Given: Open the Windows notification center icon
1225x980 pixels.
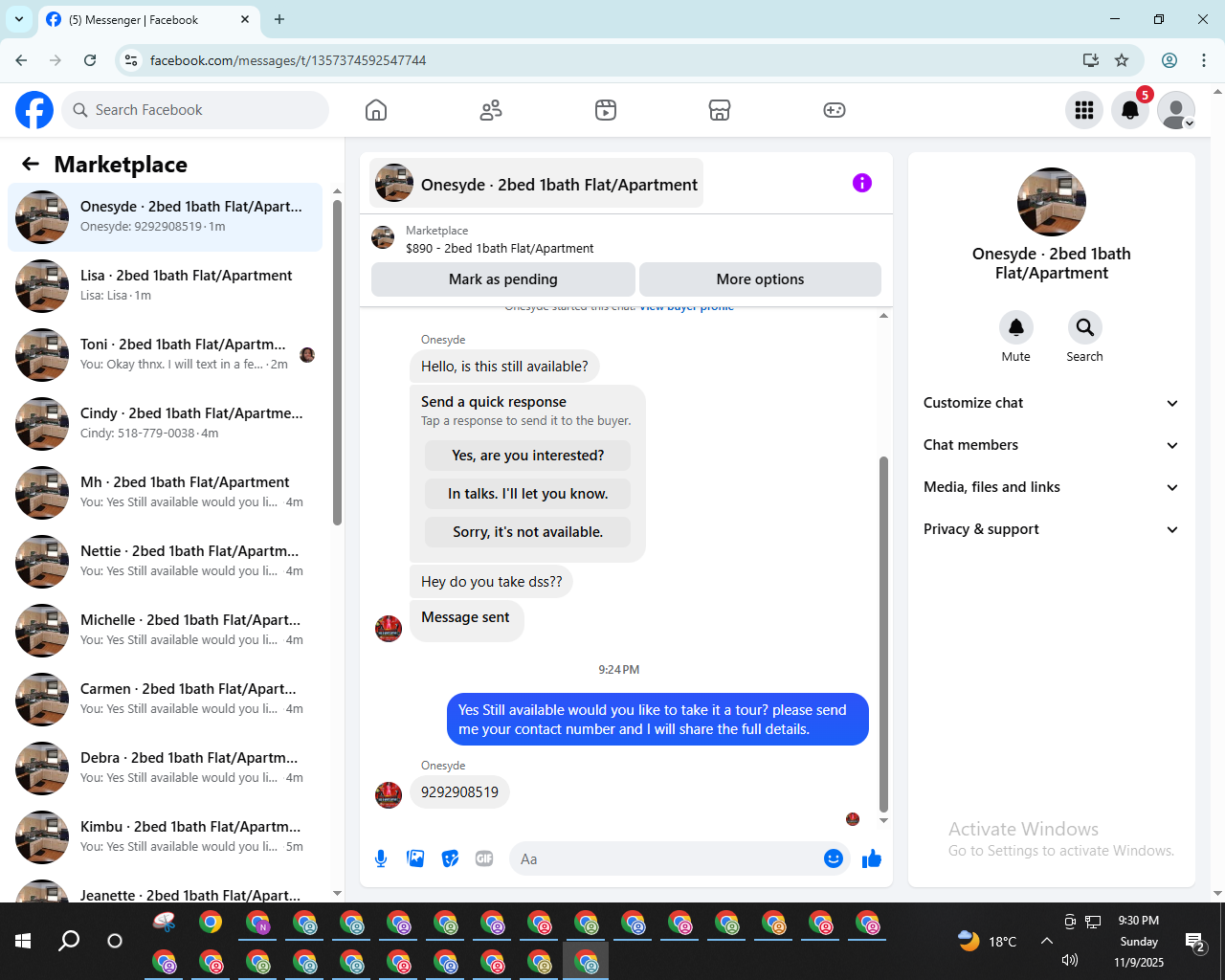Looking at the screenshot, I should point(1195,942).
